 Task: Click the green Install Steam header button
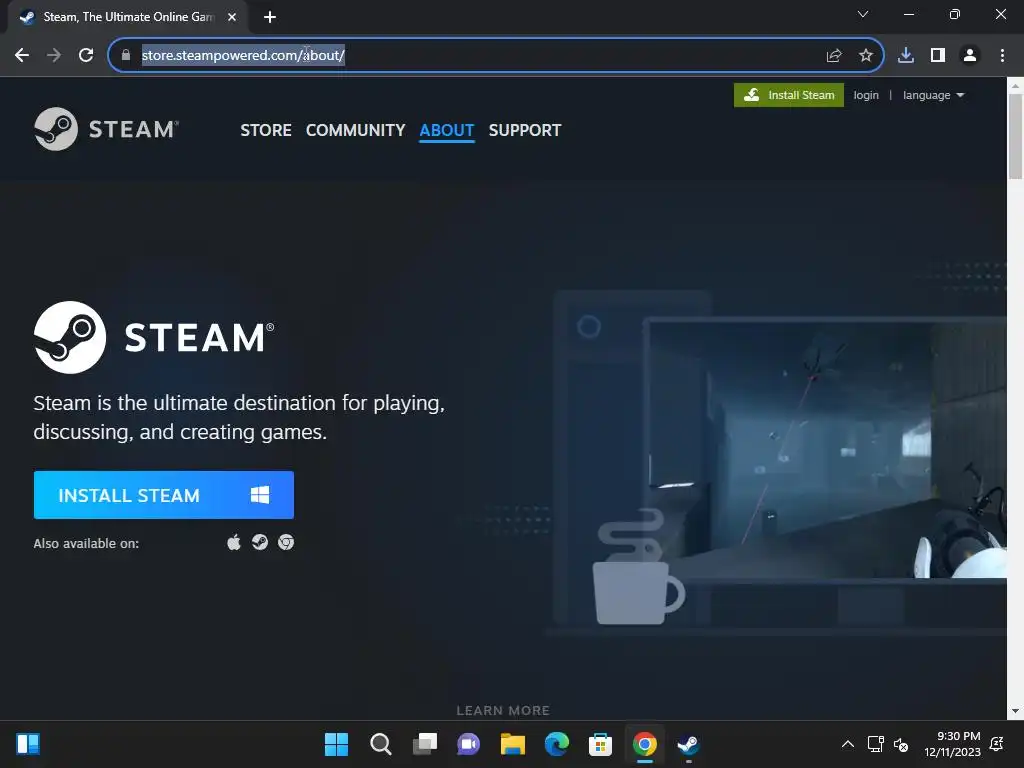pos(788,95)
